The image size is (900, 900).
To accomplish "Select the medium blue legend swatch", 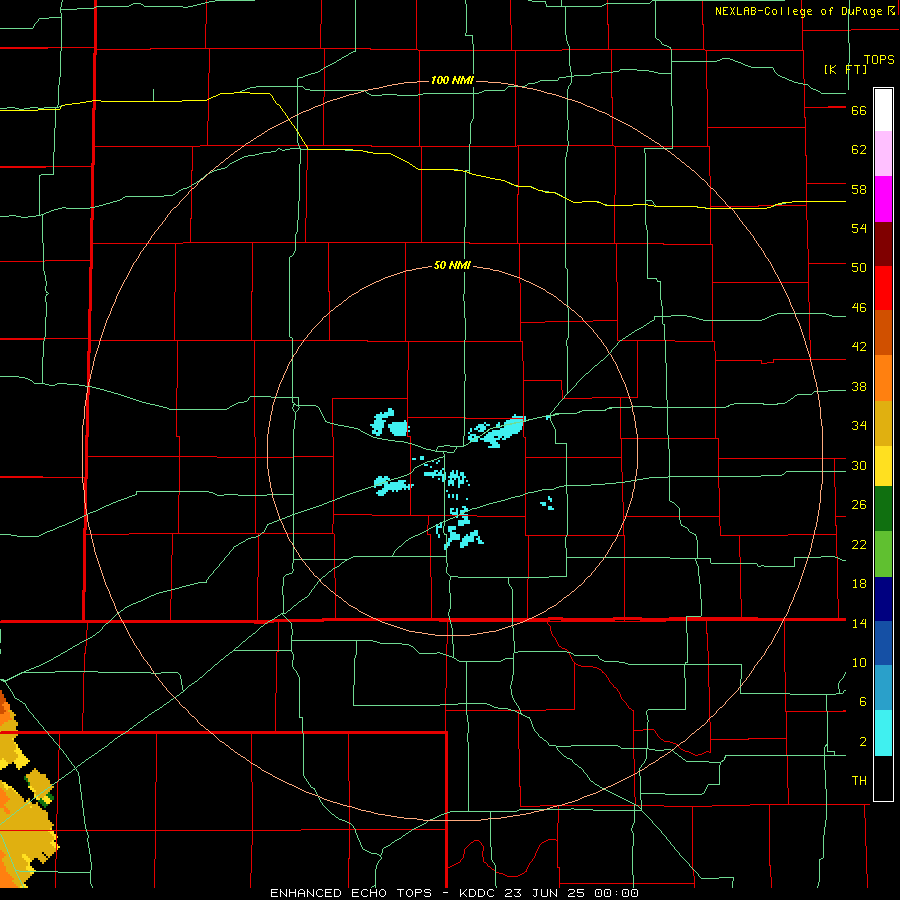I will click(883, 643).
